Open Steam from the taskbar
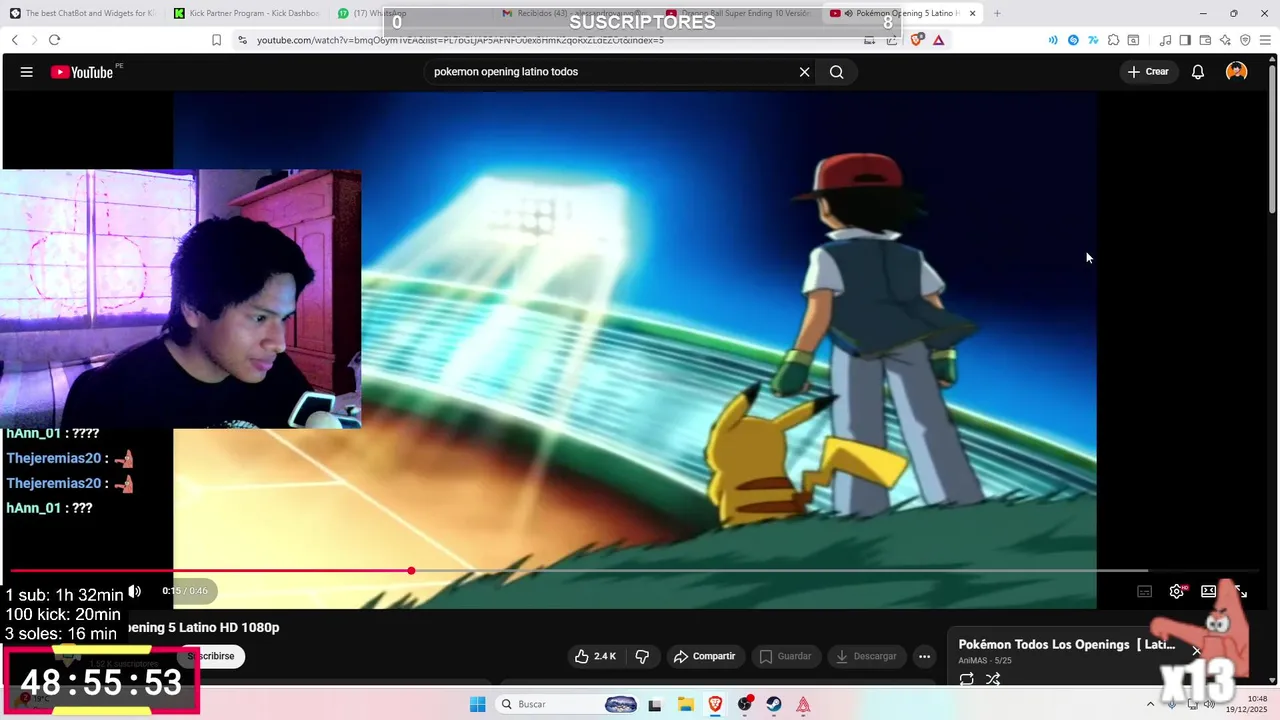1280x720 pixels. tap(774, 704)
